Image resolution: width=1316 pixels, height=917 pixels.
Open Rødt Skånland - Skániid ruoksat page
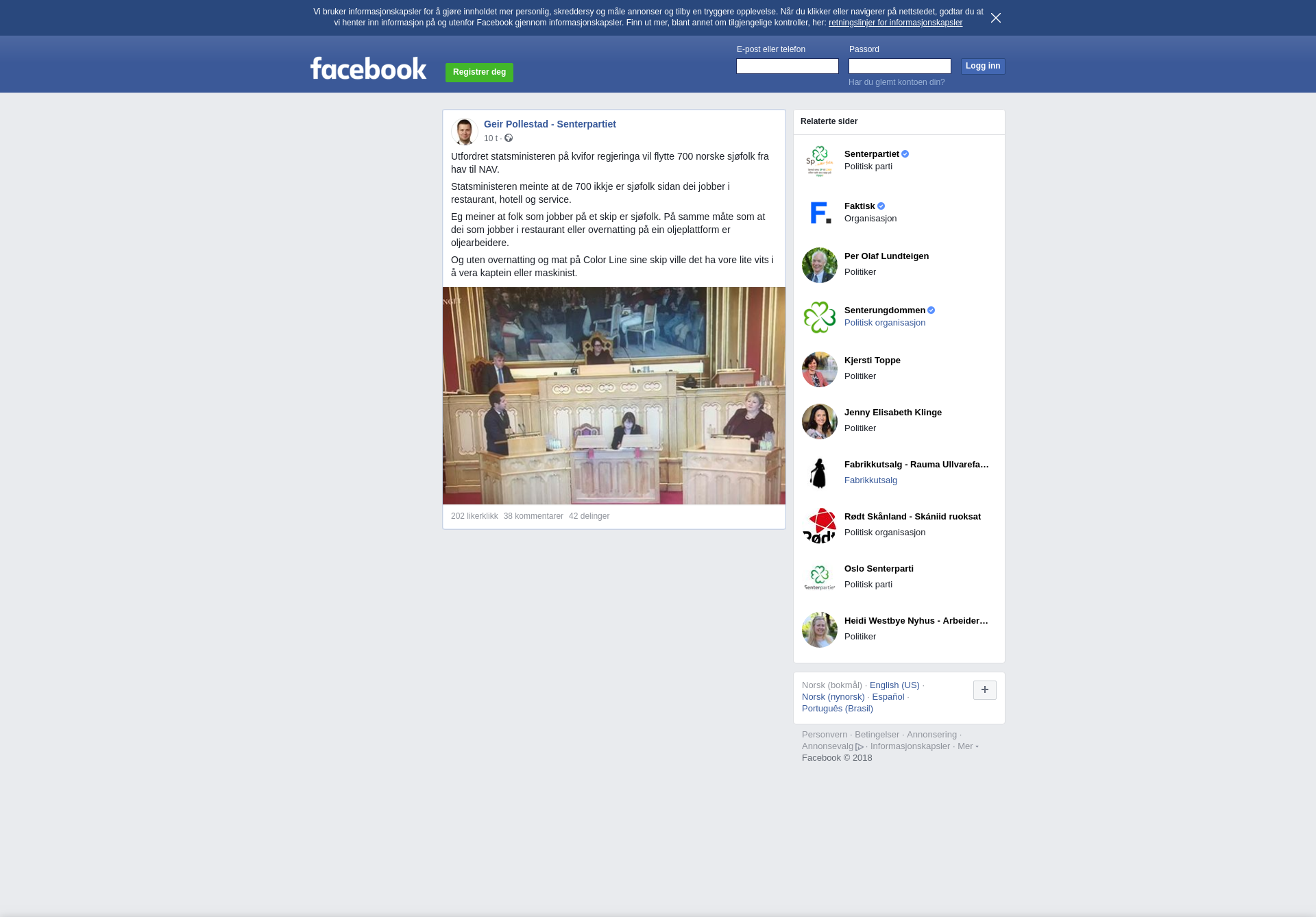point(912,517)
